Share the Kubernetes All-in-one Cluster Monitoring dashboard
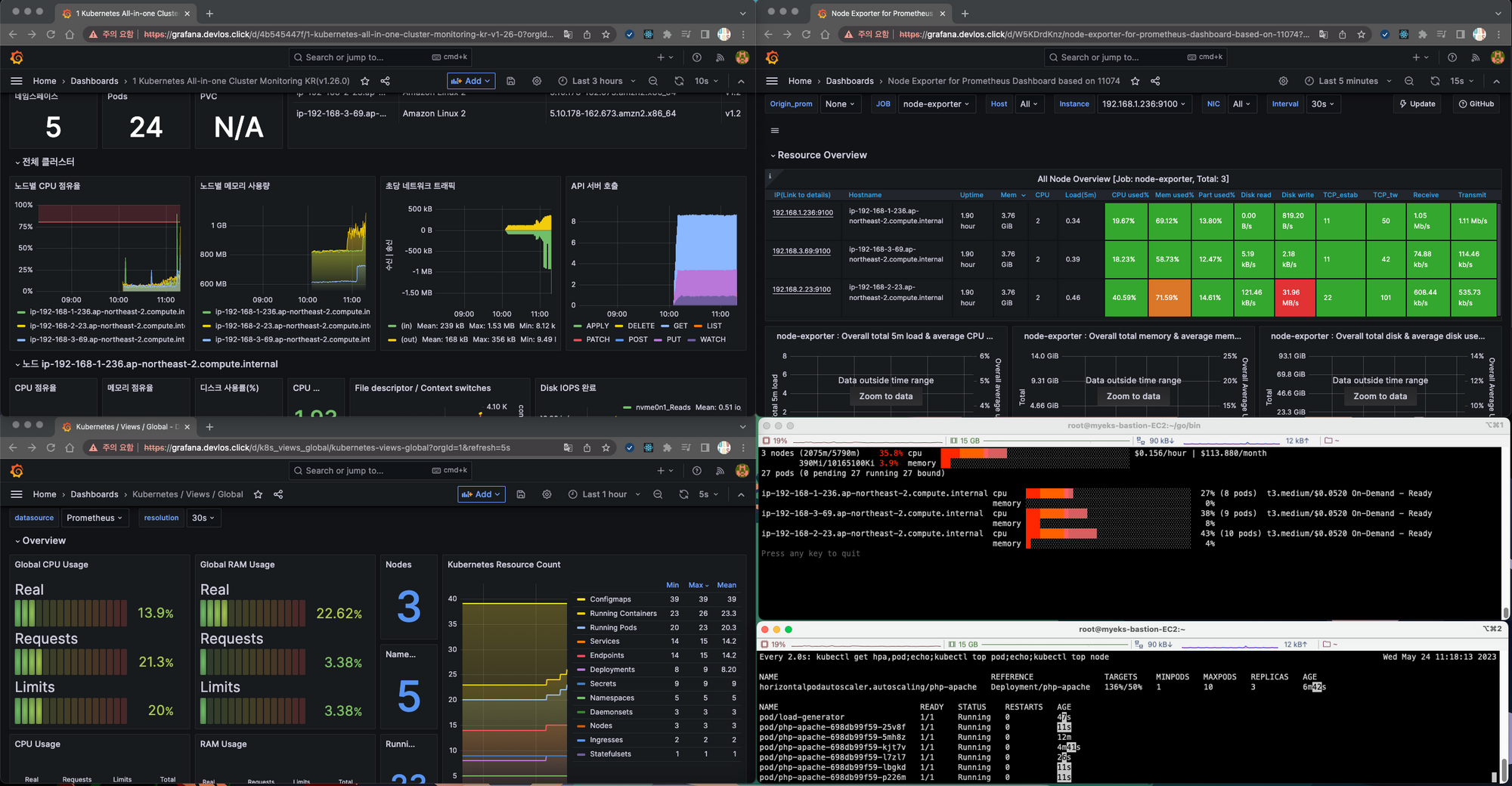 click(x=386, y=81)
